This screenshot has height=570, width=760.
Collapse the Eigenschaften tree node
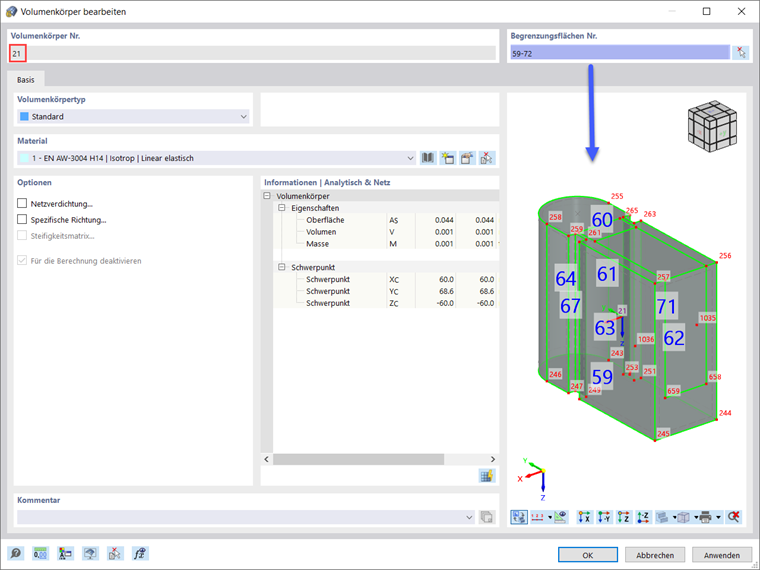click(x=282, y=207)
